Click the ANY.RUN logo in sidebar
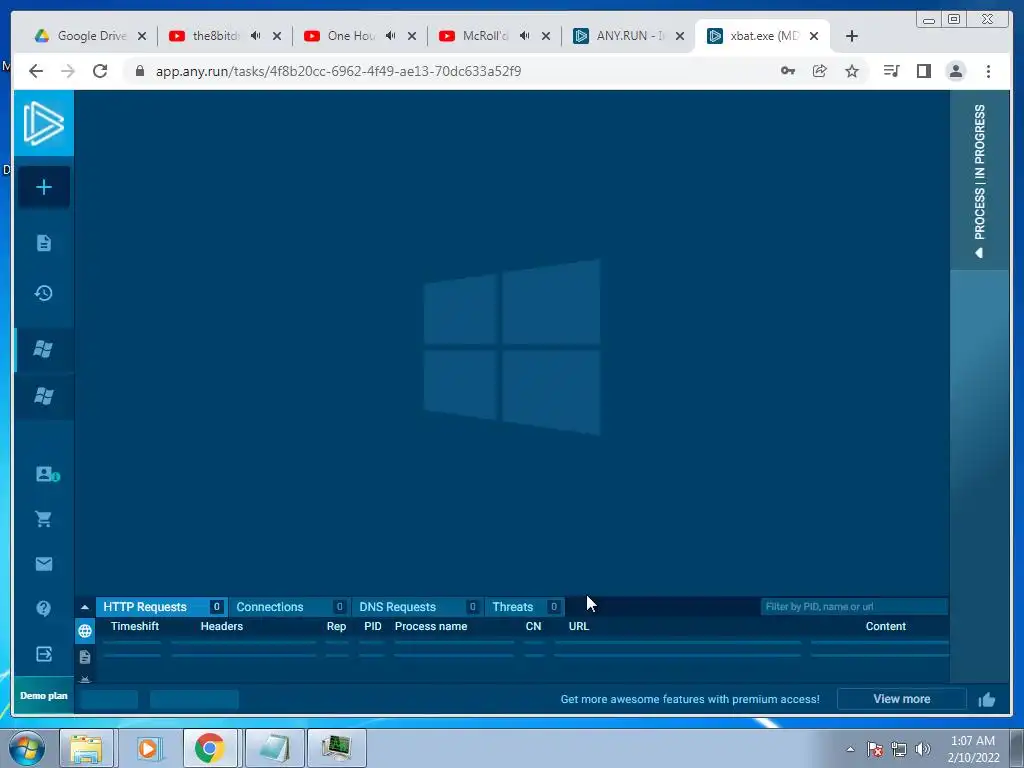The height and width of the screenshot is (768, 1024). pos(44,123)
